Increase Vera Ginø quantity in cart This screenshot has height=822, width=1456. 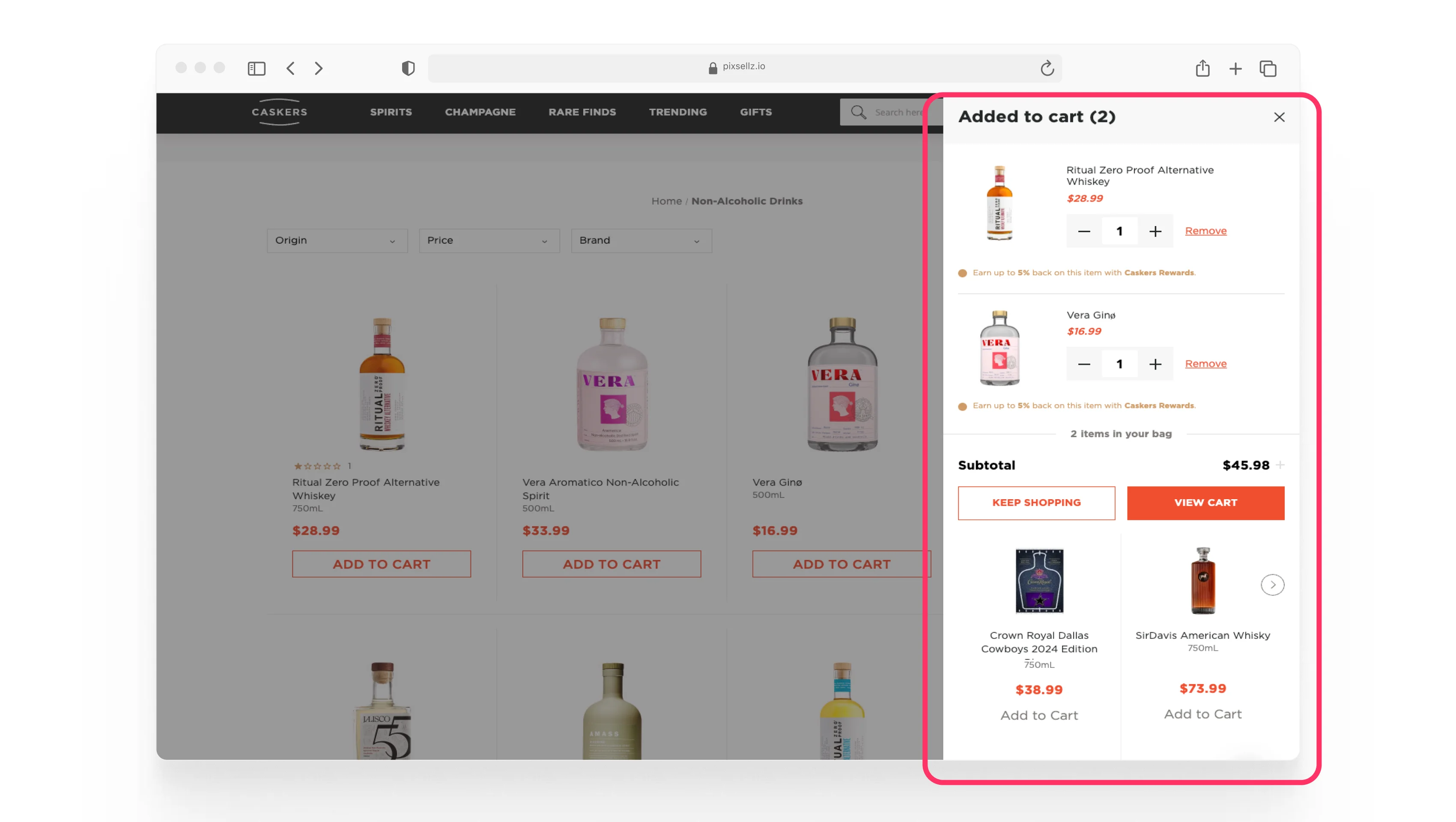(1155, 364)
